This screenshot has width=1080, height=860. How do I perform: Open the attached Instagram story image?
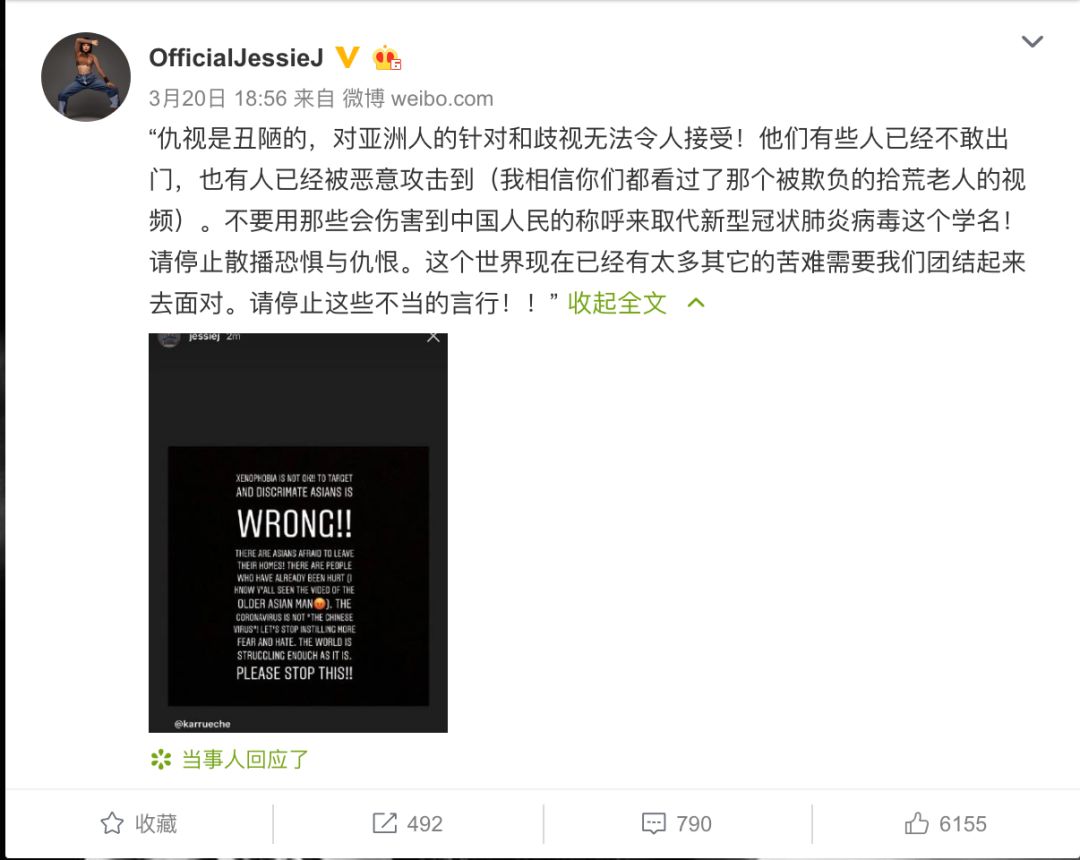[298, 533]
